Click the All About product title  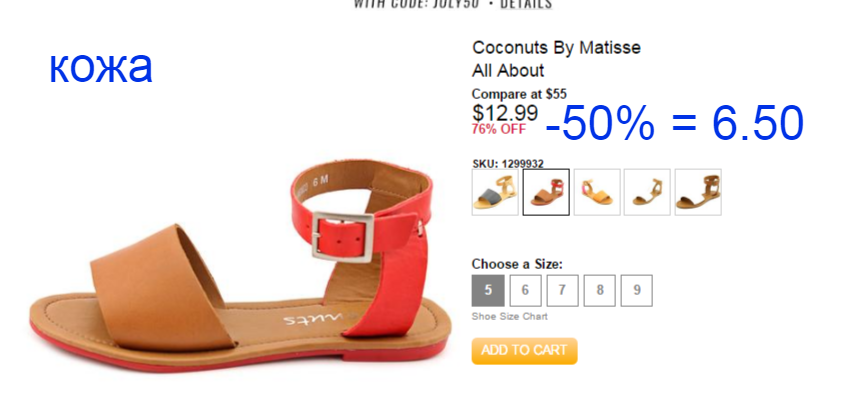pyautogui.click(x=508, y=71)
